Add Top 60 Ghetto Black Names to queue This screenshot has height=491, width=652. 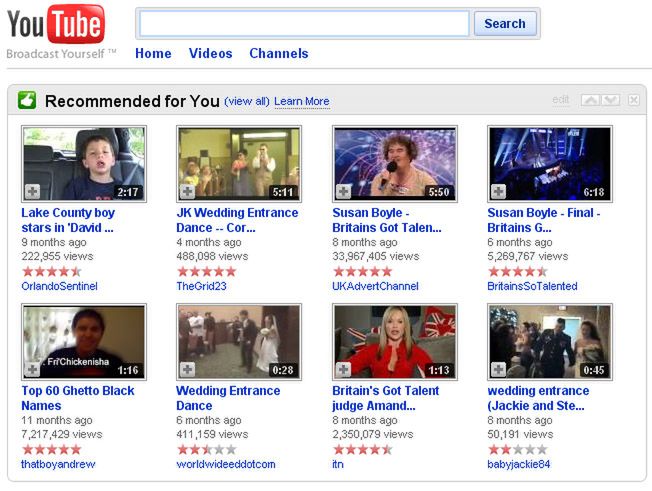(32, 370)
